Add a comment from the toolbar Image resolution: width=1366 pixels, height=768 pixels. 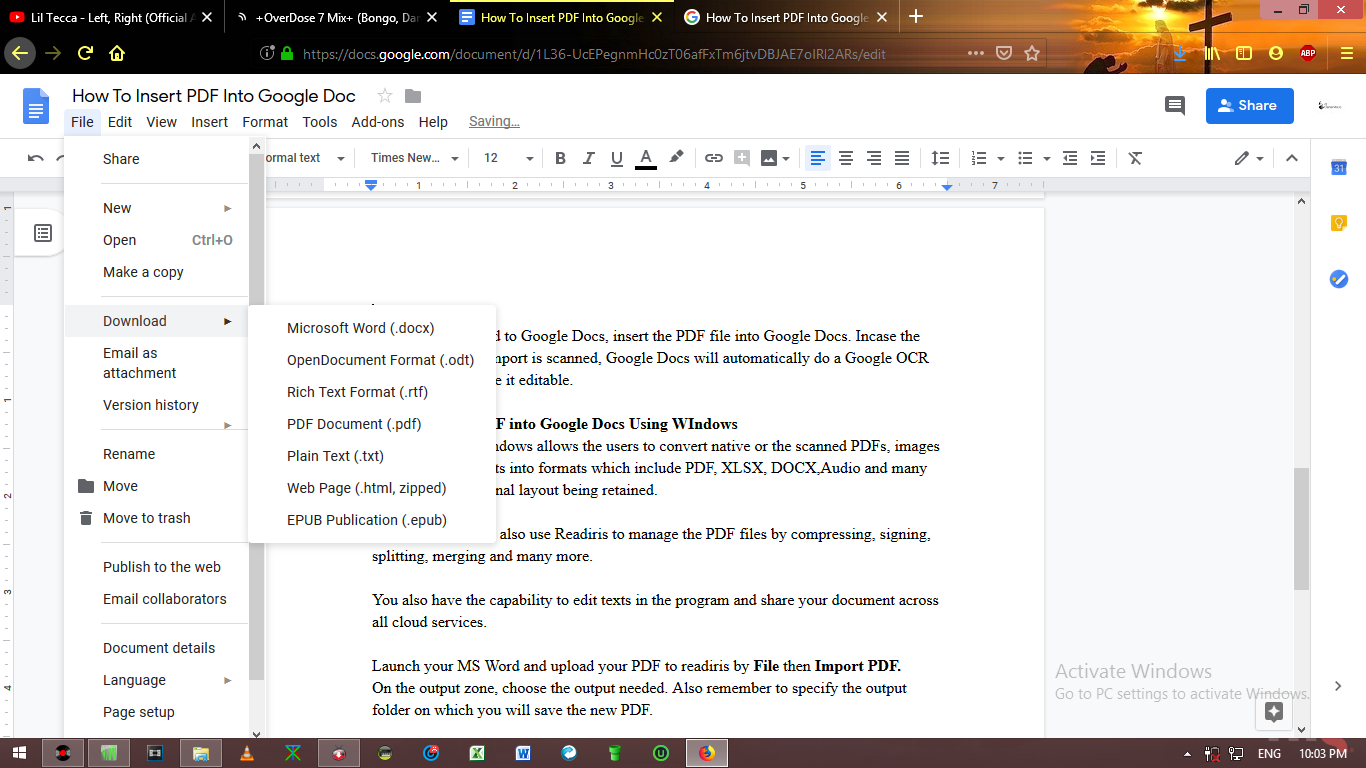click(x=742, y=158)
